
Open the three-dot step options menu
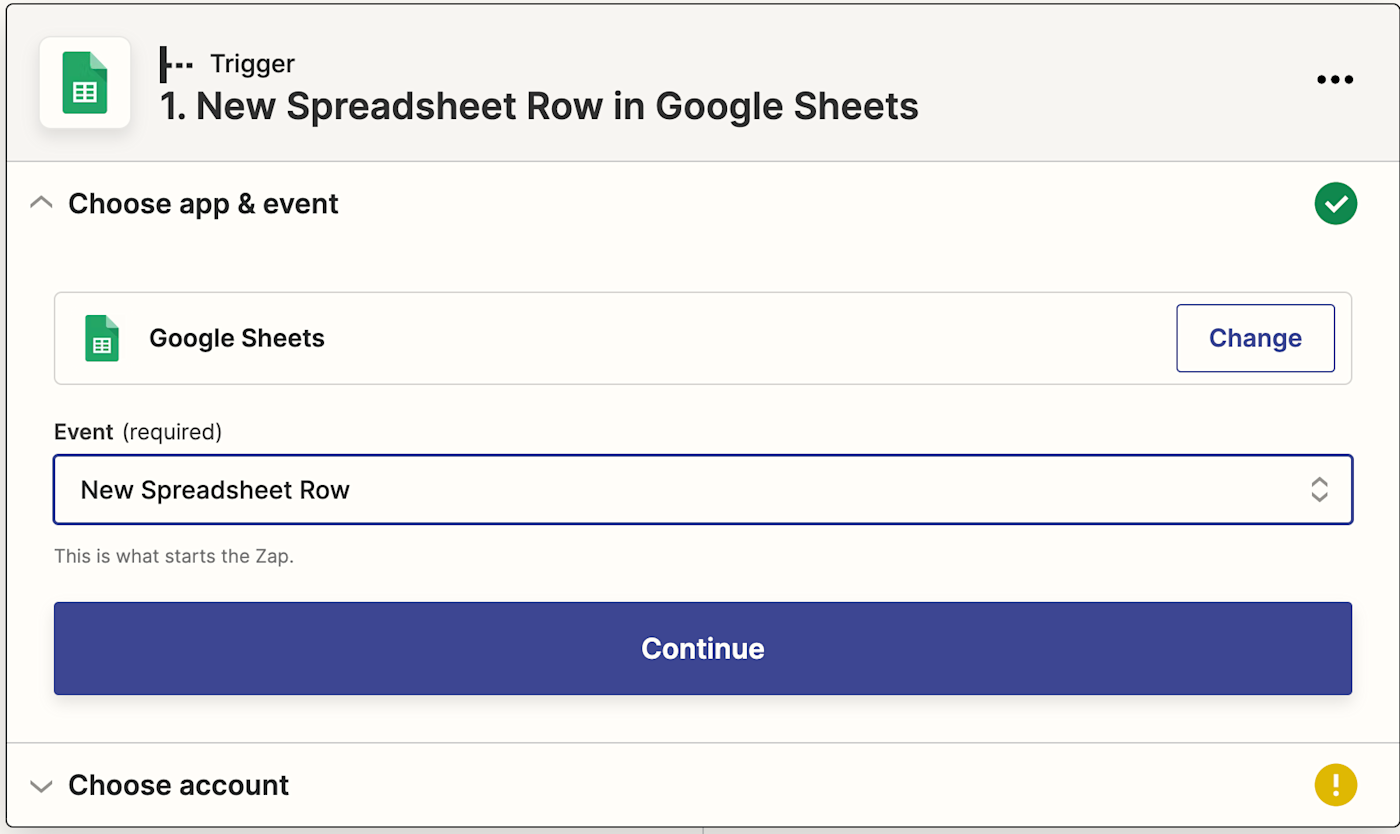(x=1335, y=80)
